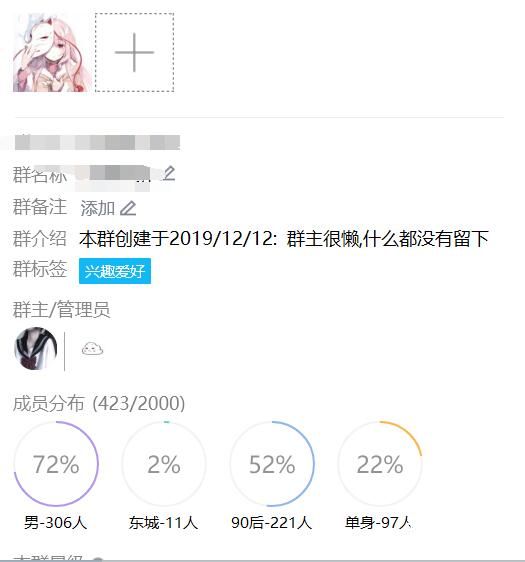Click the 单身-97人 label
This screenshot has width=525, height=562.
(378, 523)
